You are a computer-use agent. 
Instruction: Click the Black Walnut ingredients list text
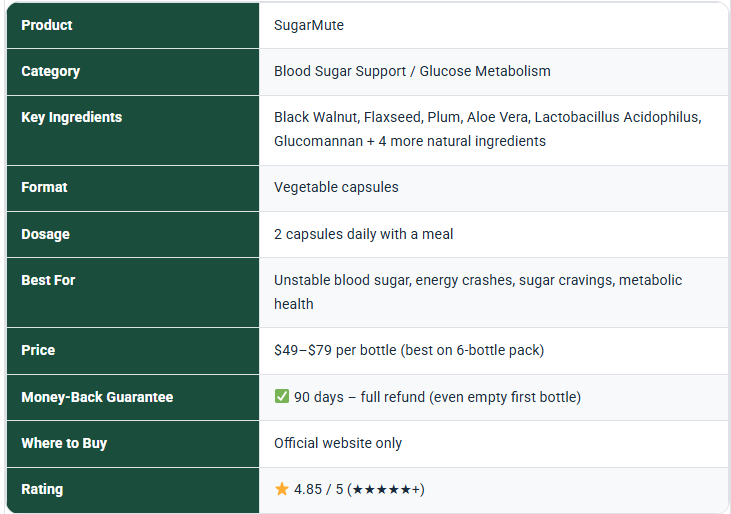[488, 129]
